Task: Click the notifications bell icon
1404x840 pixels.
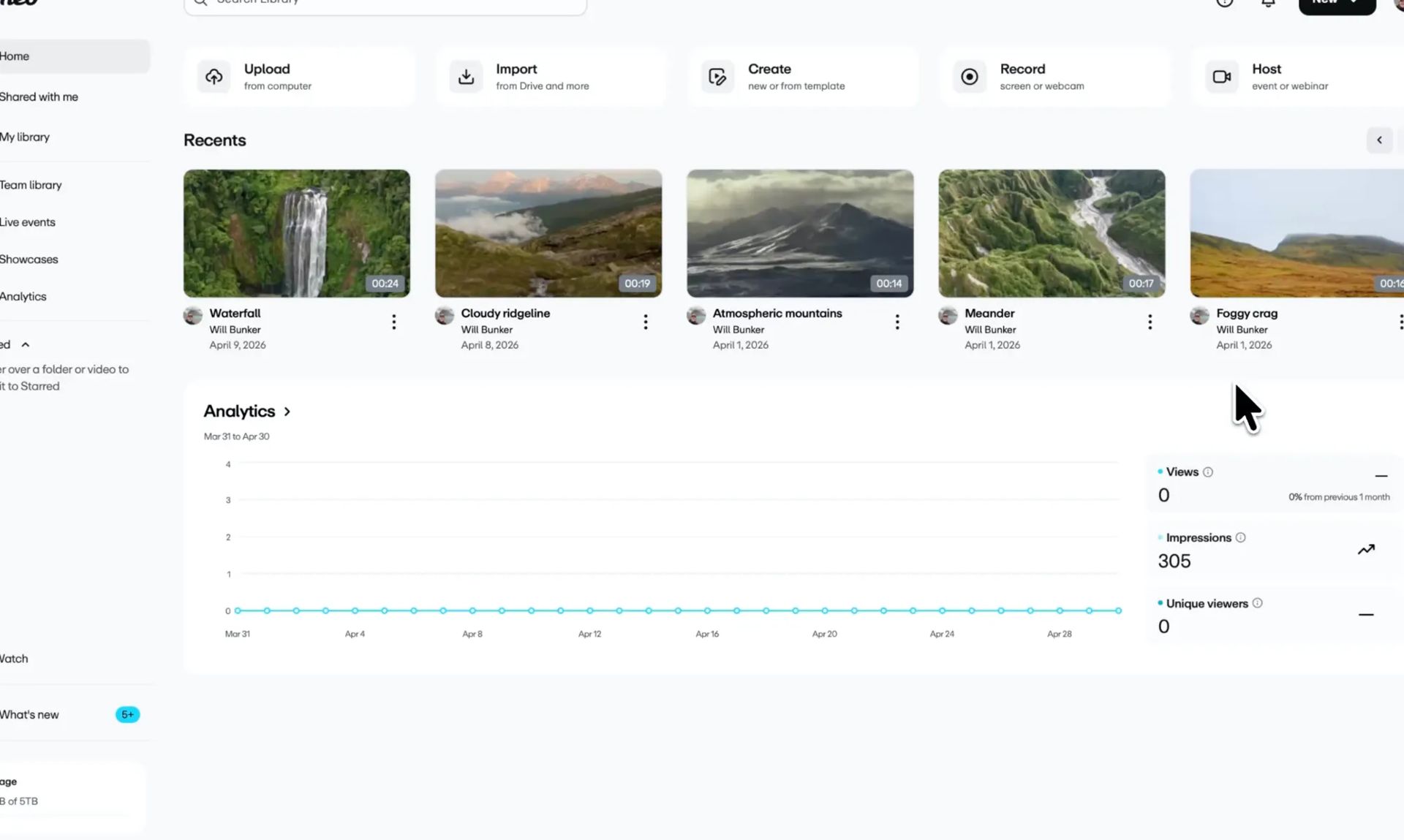Action: click(x=1269, y=3)
